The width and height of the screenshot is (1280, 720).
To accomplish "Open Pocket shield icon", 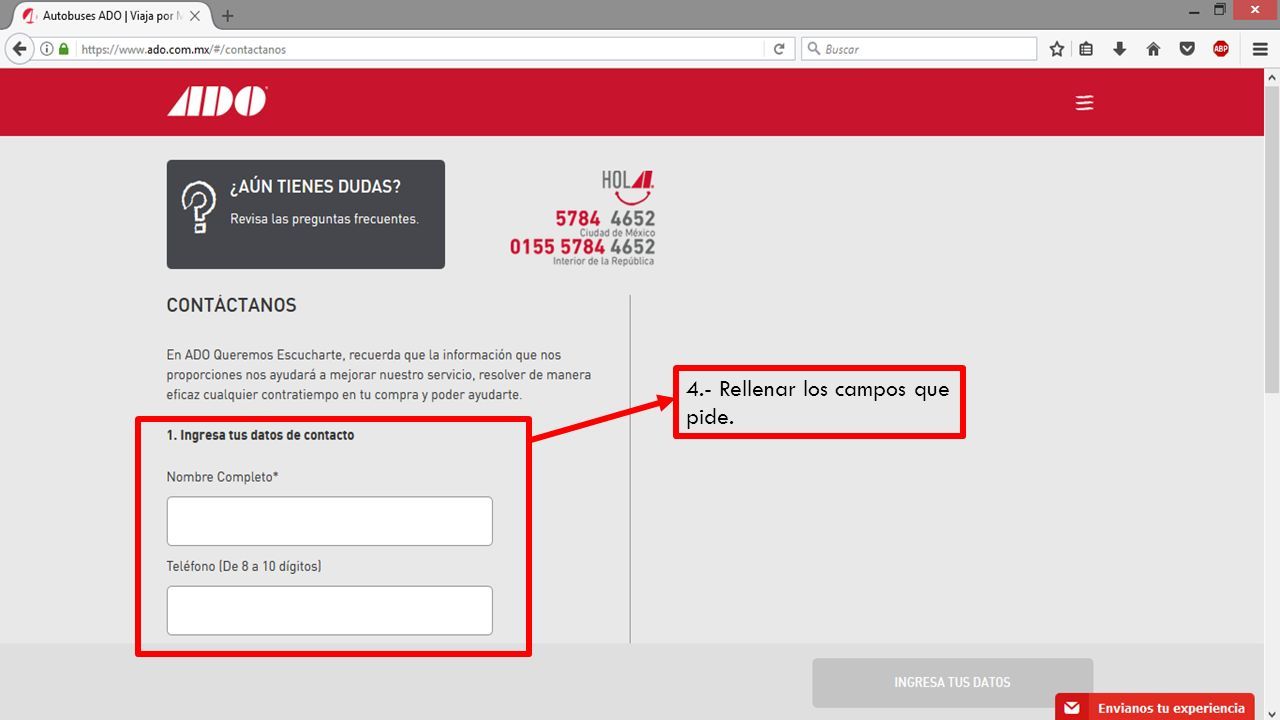I will (1187, 49).
